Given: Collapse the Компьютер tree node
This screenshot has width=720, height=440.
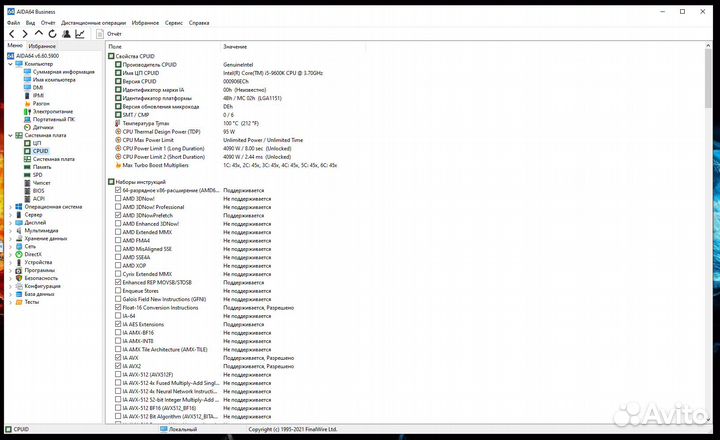Looking at the screenshot, I should (11, 64).
